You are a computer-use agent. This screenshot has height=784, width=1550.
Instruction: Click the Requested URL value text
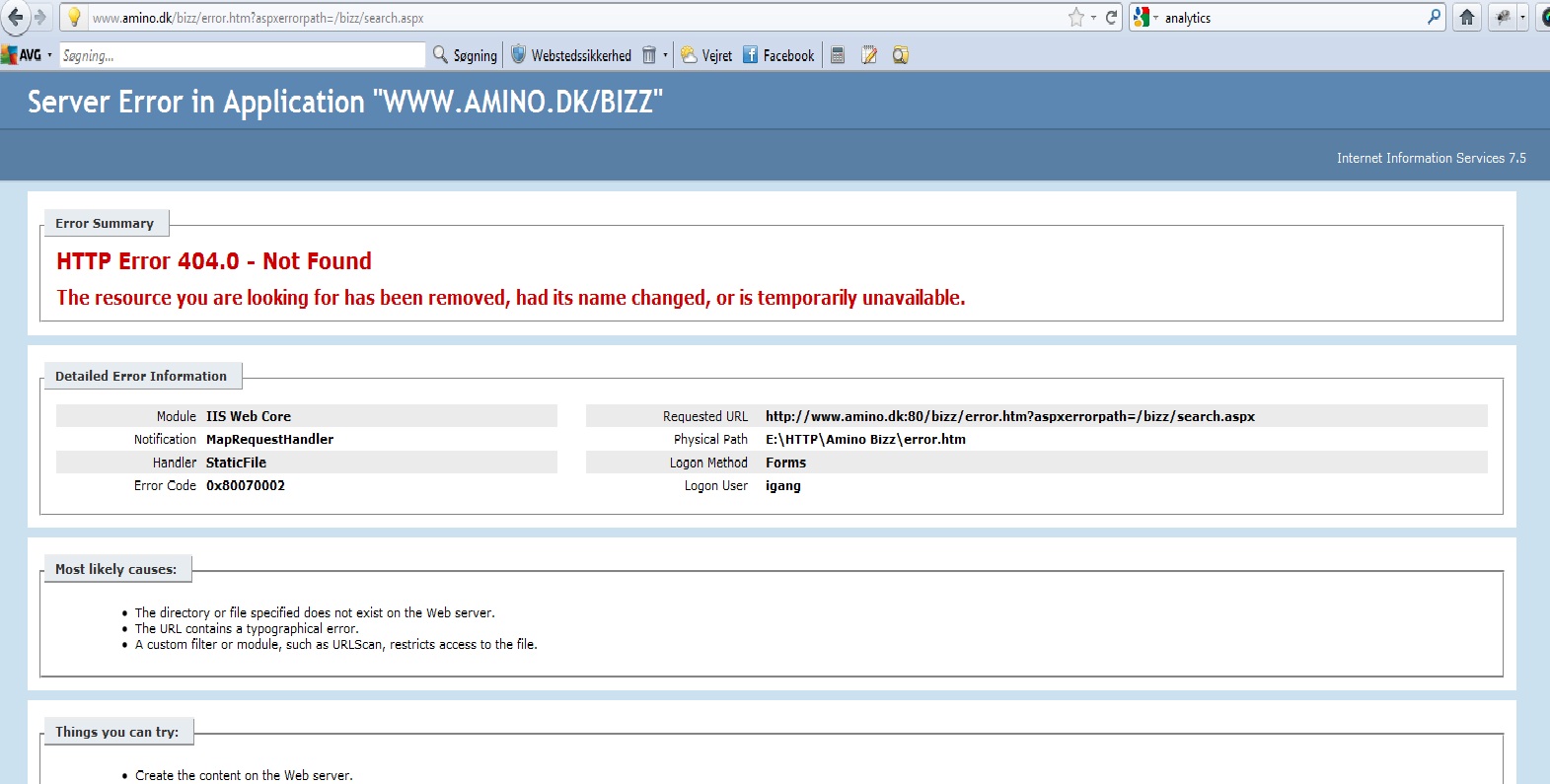pos(1010,416)
